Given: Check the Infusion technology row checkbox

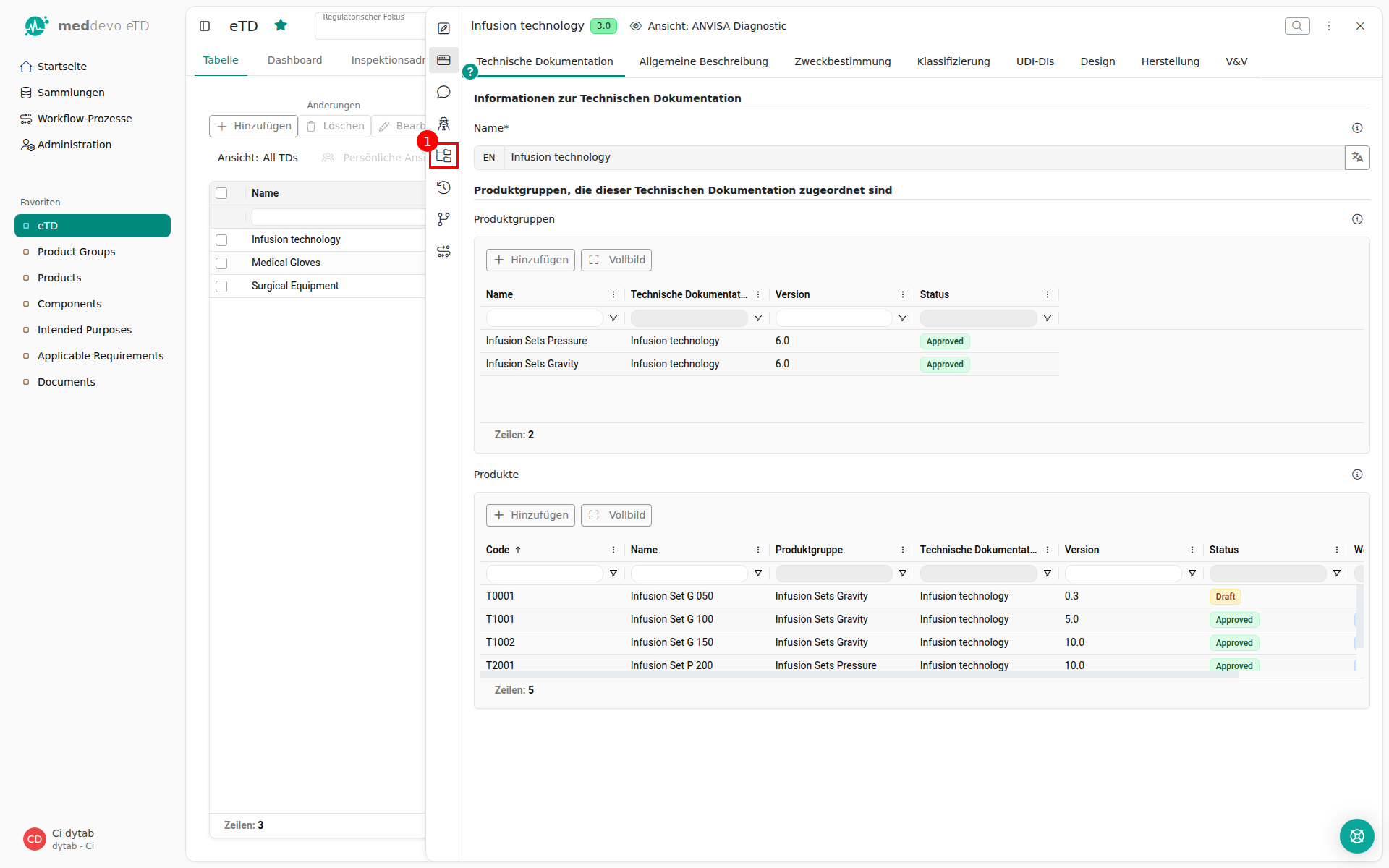Looking at the screenshot, I should (221, 239).
